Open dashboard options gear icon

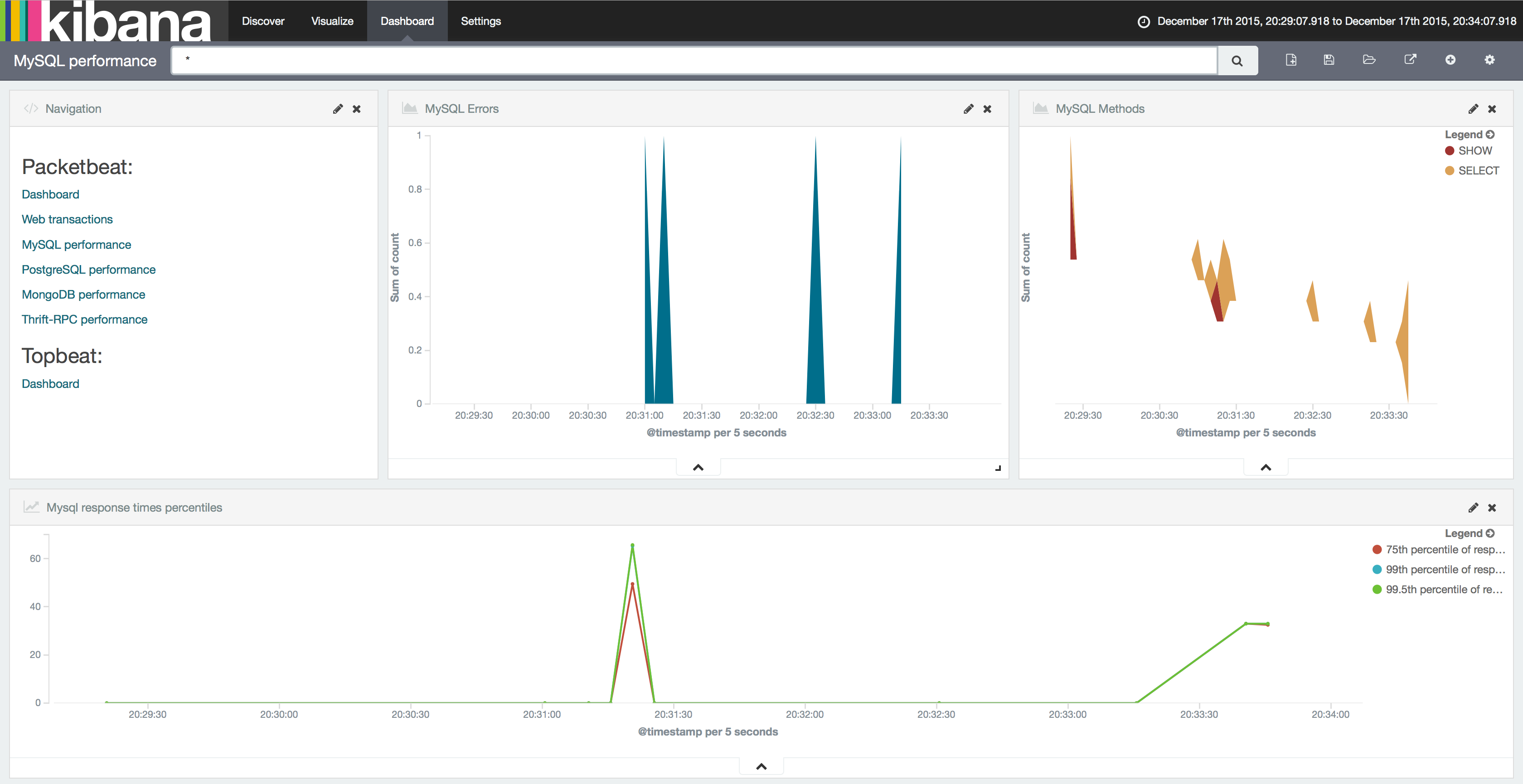pos(1489,60)
